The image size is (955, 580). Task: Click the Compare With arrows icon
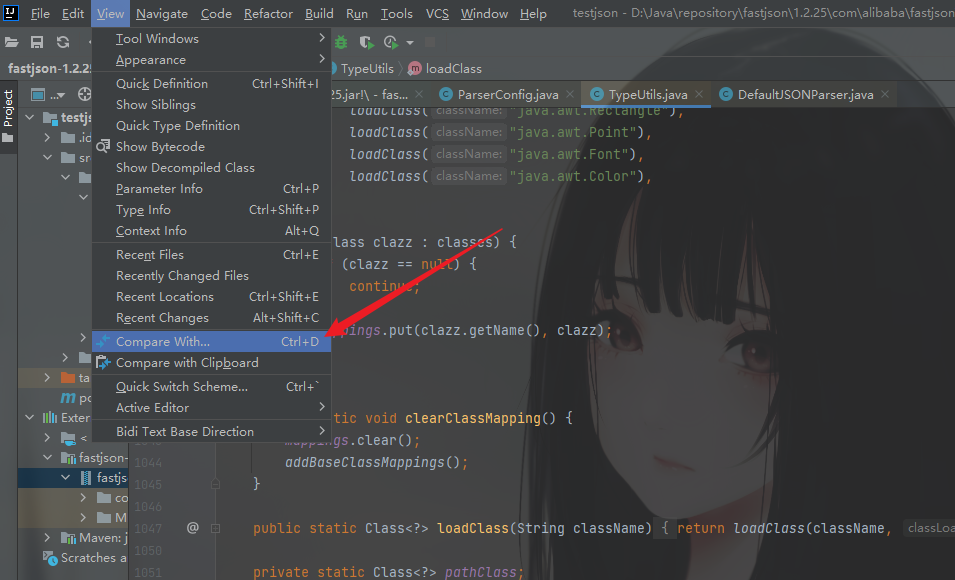(x=103, y=341)
